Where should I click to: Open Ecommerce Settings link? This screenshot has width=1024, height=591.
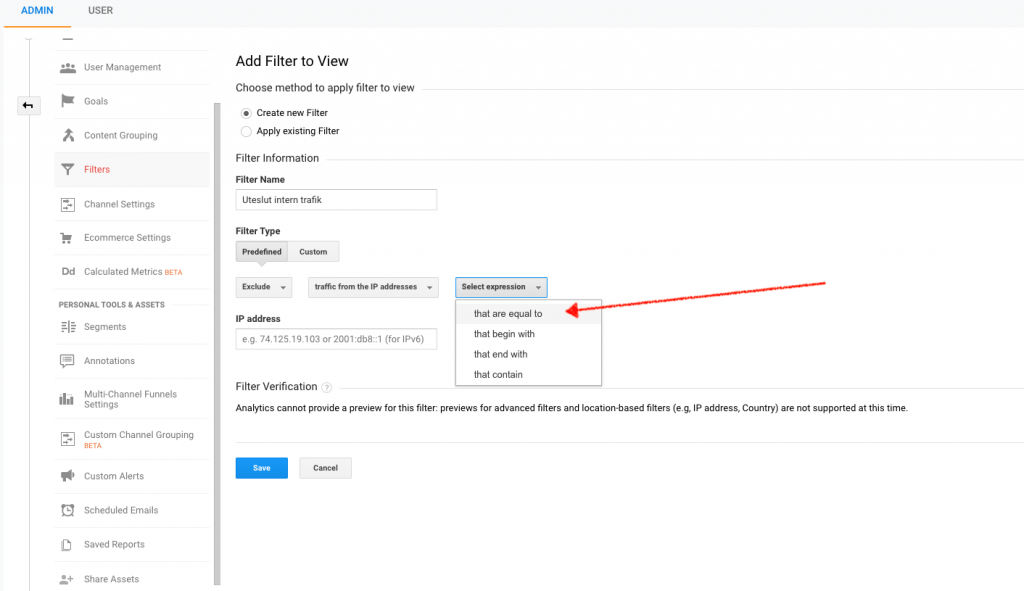tap(127, 238)
